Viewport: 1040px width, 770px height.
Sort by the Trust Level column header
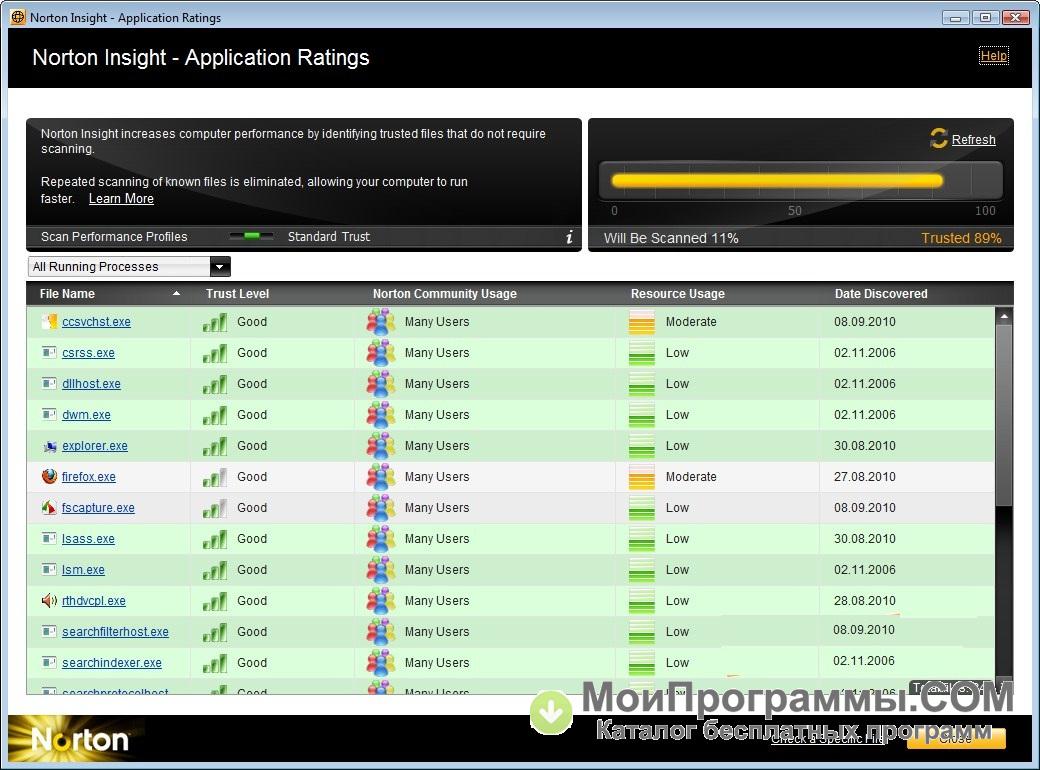tap(237, 294)
